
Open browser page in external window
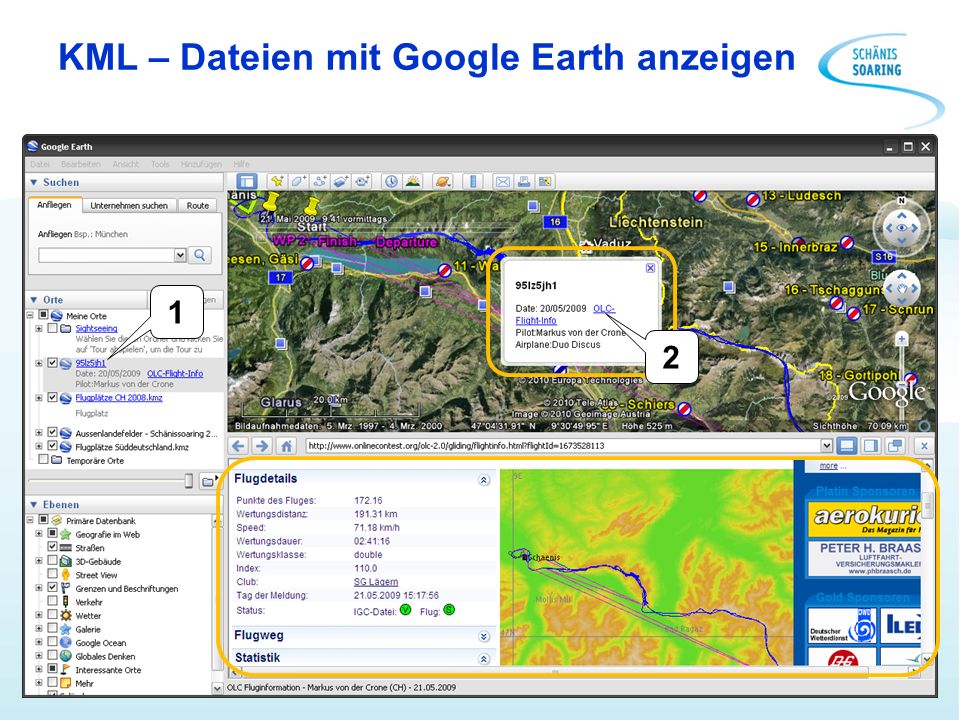[894, 446]
